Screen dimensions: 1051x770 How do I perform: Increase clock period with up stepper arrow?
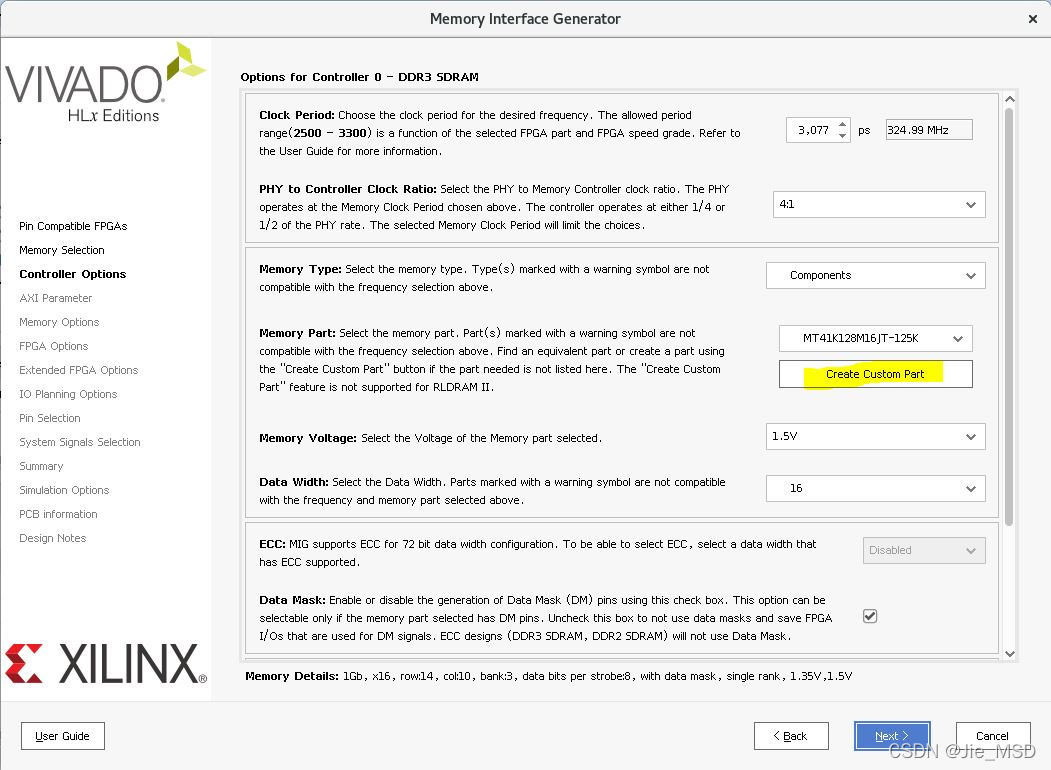point(843,124)
